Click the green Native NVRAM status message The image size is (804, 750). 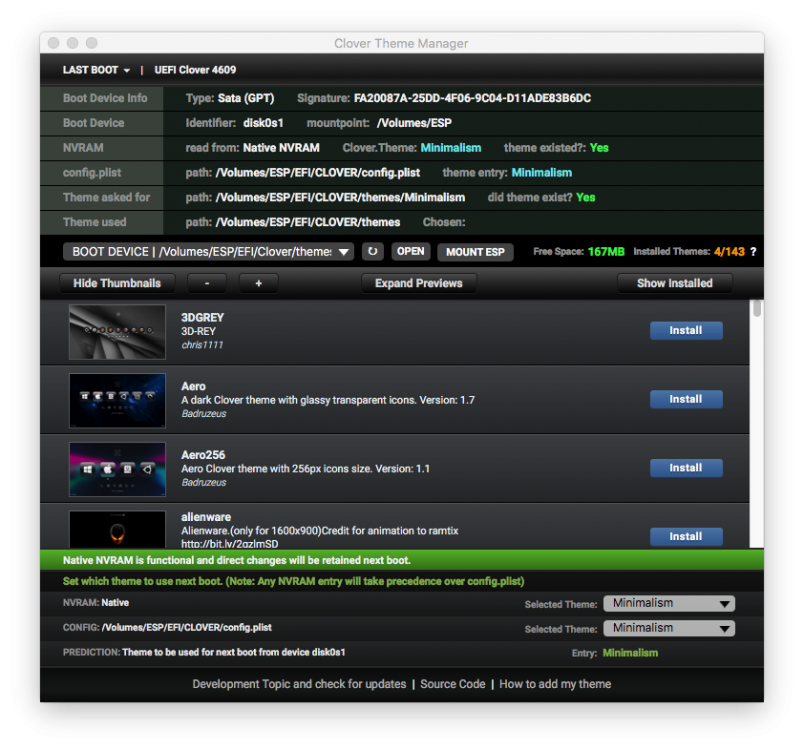[236, 560]
